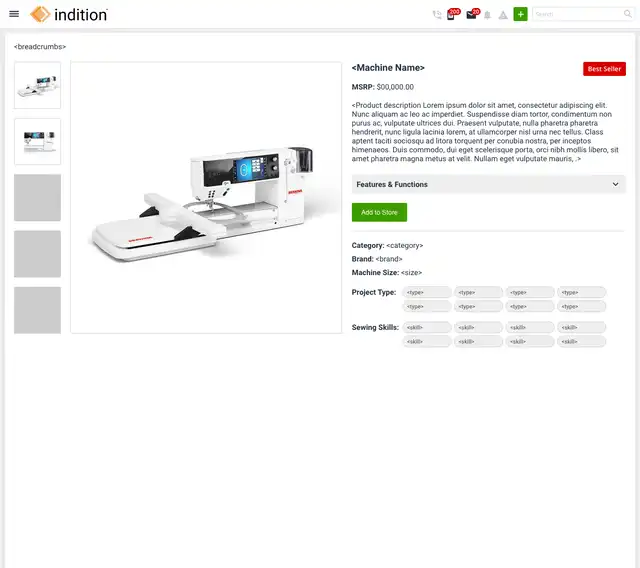Open the hamburger navigation menu
640x568 pixels.
(x=14, y=14)
